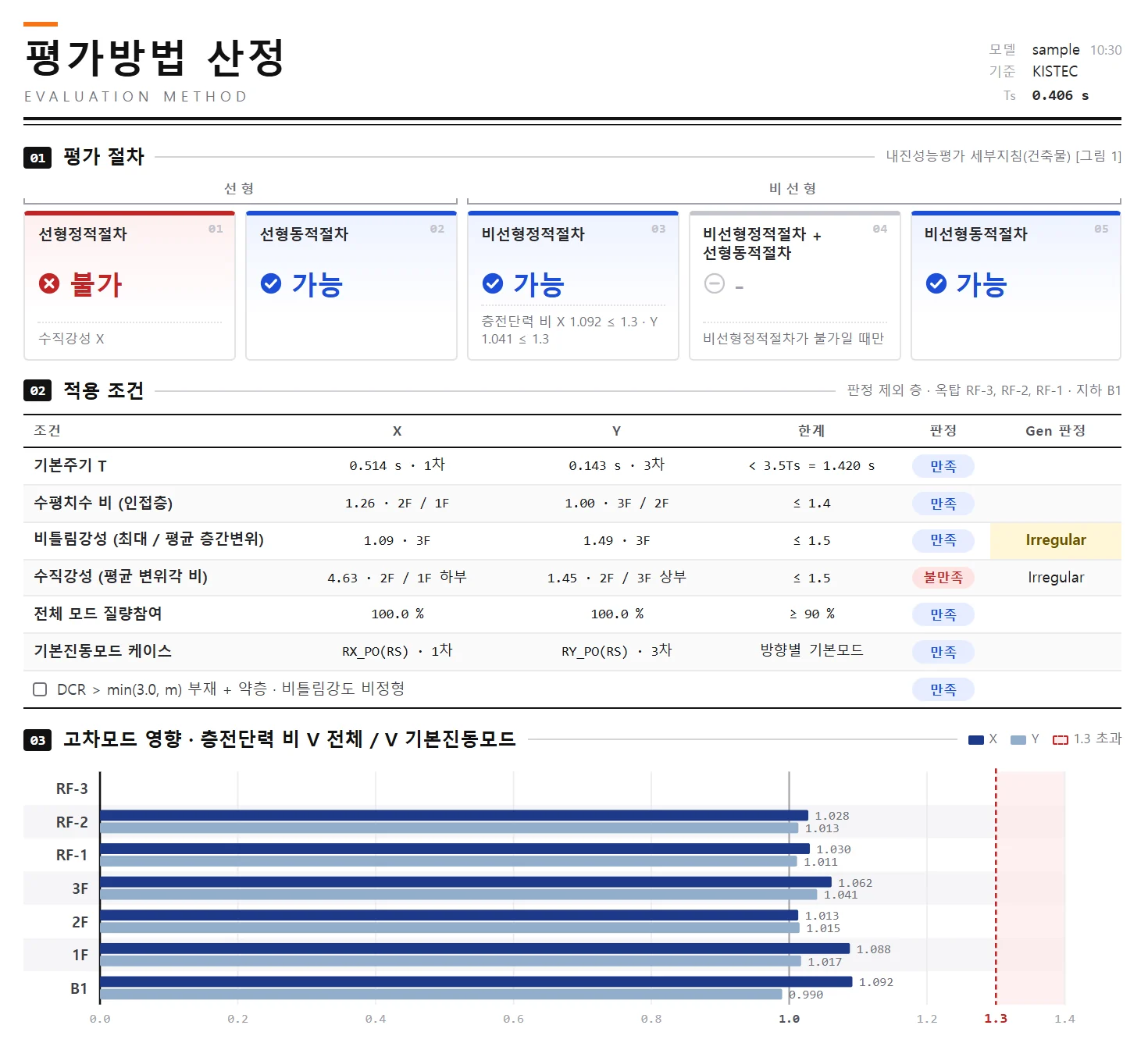
Task: Toggle the DCR > min(3.0, m) checkbox
Action: point(40,689)
